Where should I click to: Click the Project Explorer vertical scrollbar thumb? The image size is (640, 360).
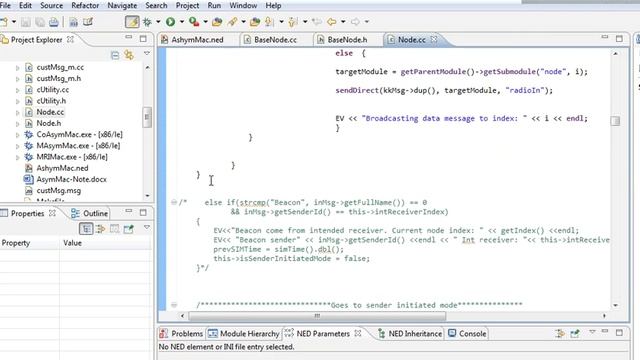click(147, 117)
